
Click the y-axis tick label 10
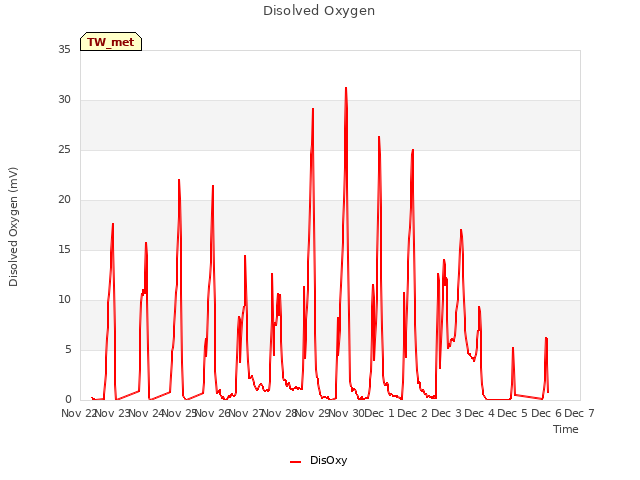tap(64, 300)
